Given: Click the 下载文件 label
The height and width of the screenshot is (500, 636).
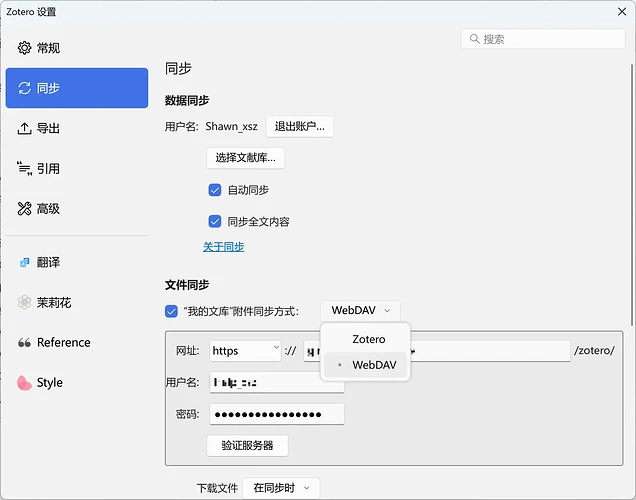Looking at the screenshot, I should pyautogui.click(x=217, y=488).
